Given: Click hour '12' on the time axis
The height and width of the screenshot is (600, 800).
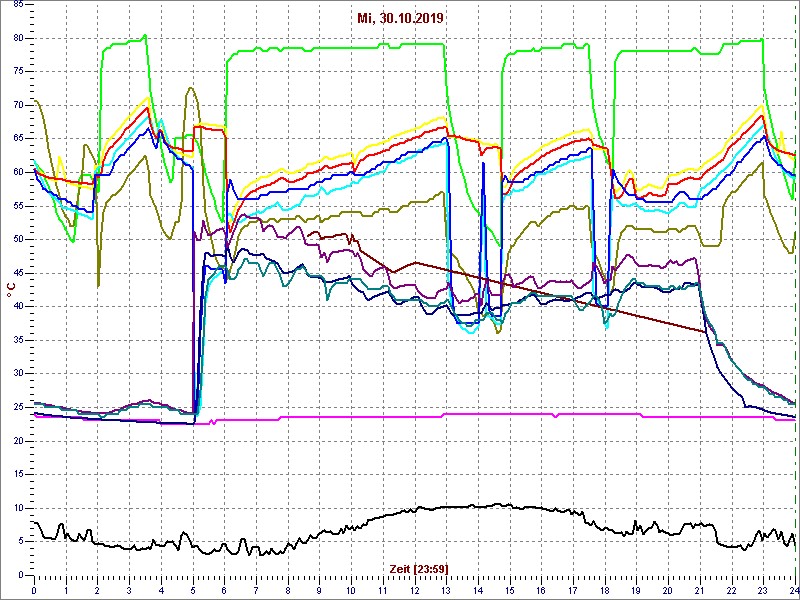Looking at the screenshot, I should click(414, 588).
